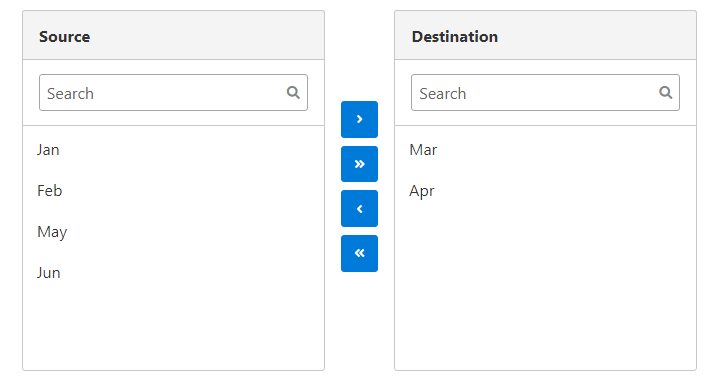Click empty area below Jun in Source list
The width and height of the screenshot is (711, 388).
coord(173,331)
